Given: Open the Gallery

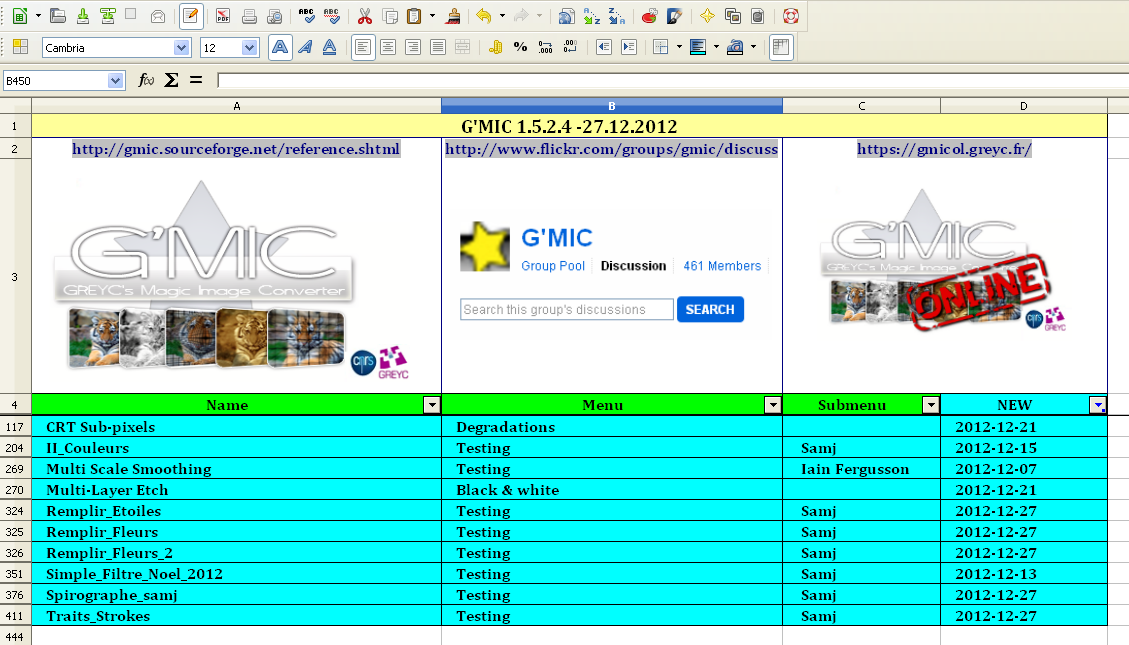Looking at the screenshot, I should pyautogui.click(x=733, y=16).
